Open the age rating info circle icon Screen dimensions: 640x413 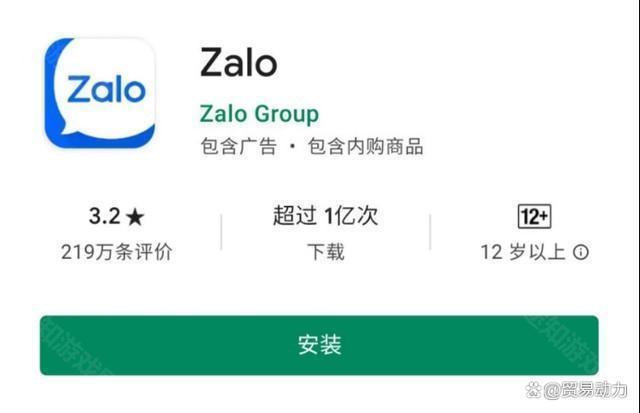580,252
